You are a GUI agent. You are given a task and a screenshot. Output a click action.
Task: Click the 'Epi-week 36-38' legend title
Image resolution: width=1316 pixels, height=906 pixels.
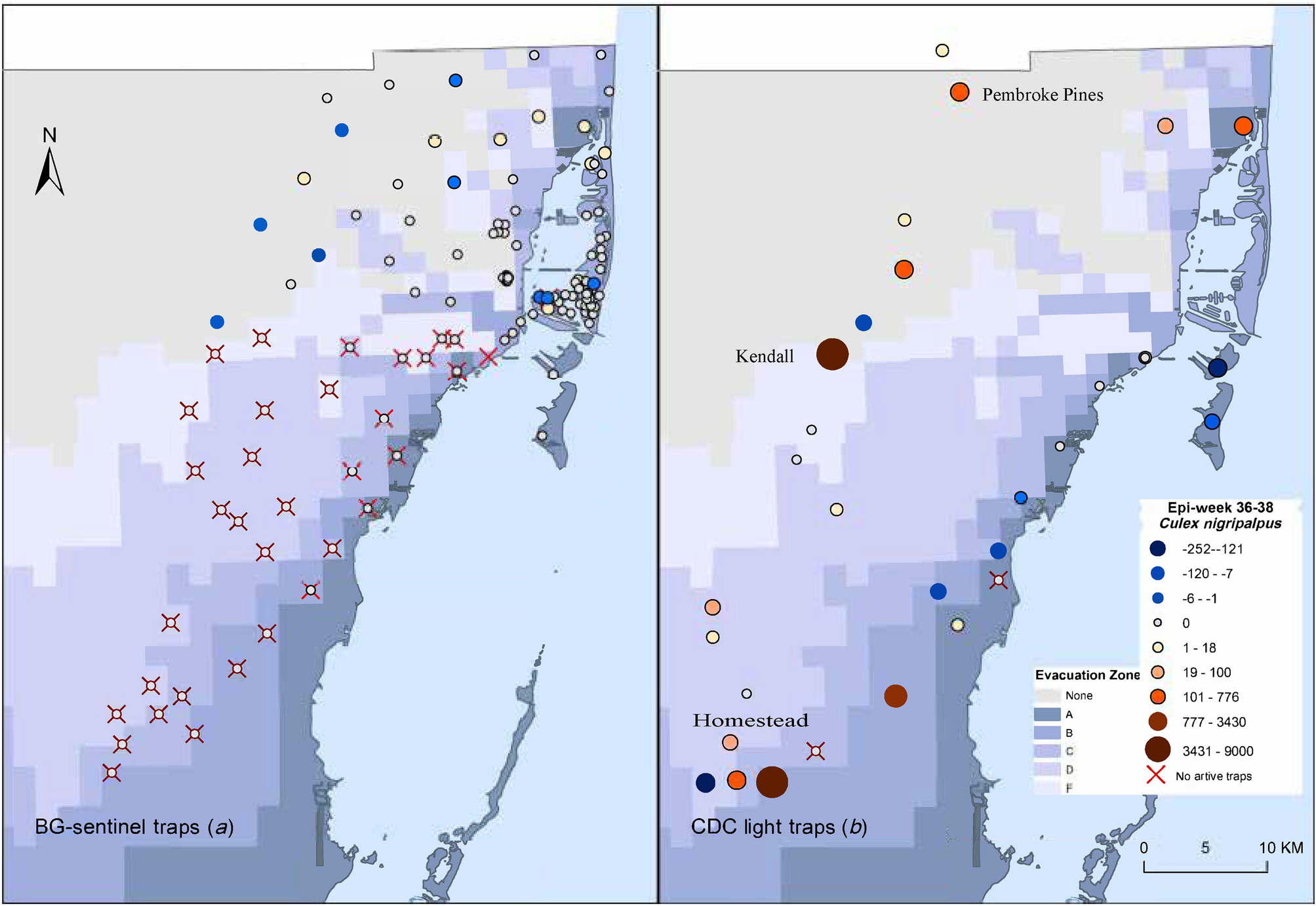pyautogui.click(x=1220, y=507)
